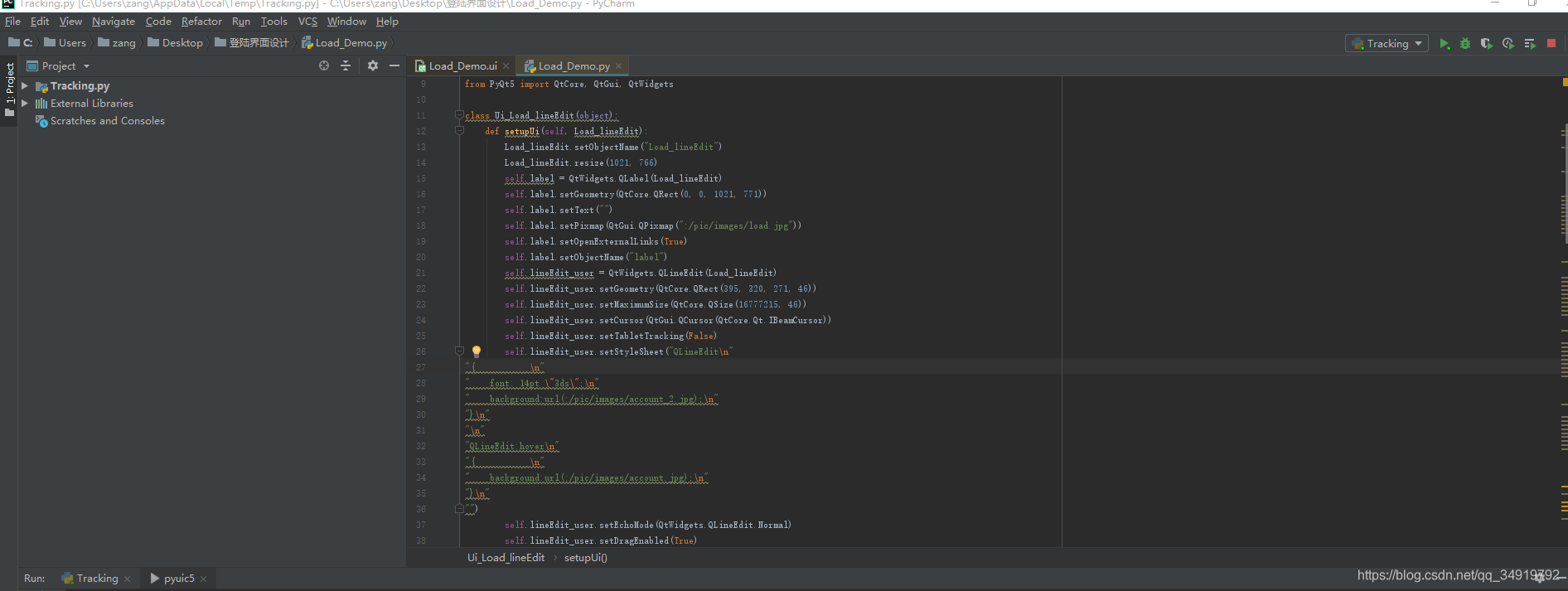Click the locate/scroll-from-source target icon in Project panel
The image size is (1568, 591).
click(324, 65)
